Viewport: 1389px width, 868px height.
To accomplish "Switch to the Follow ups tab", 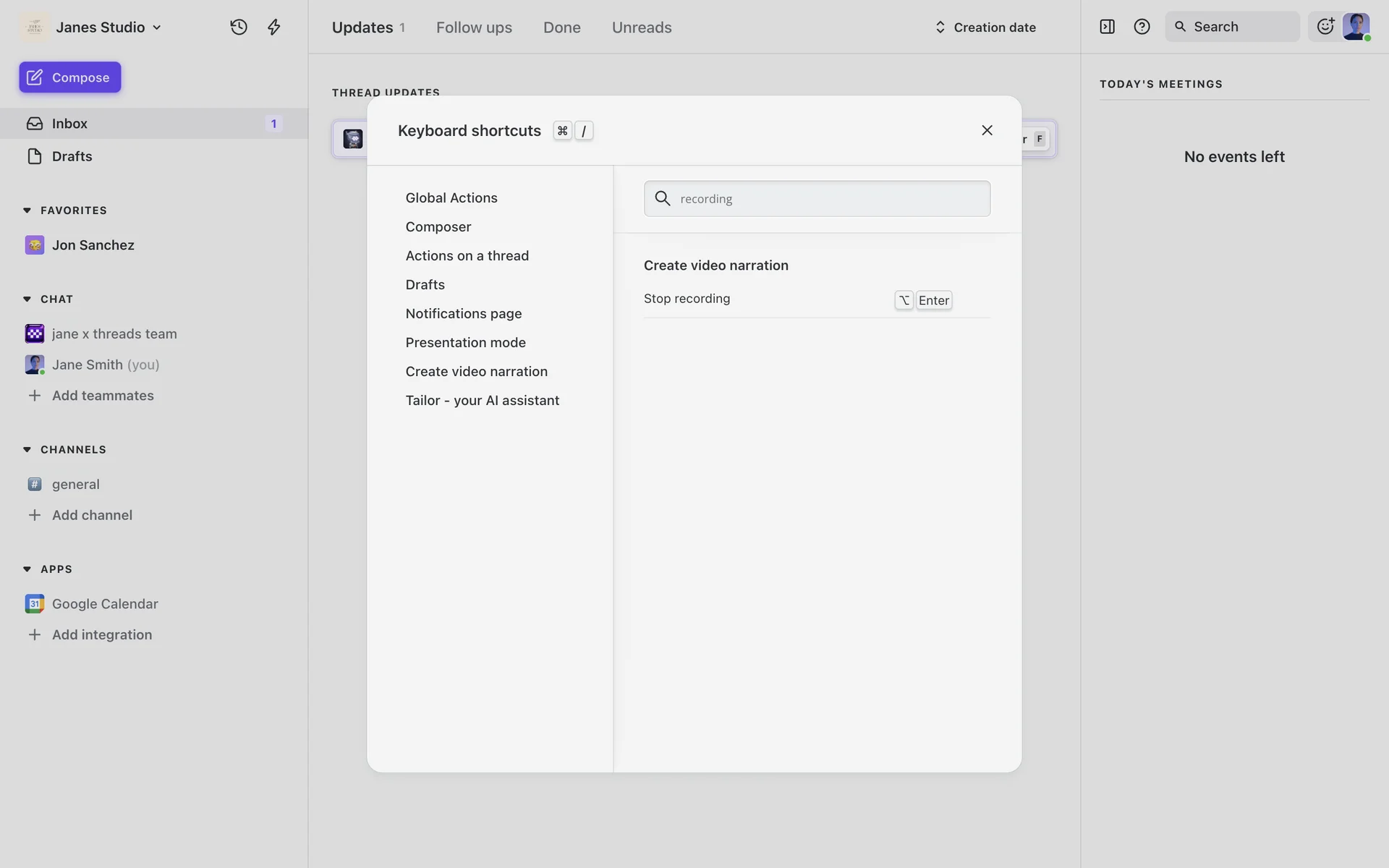I will pyautogui.click(x=474, y=27).
